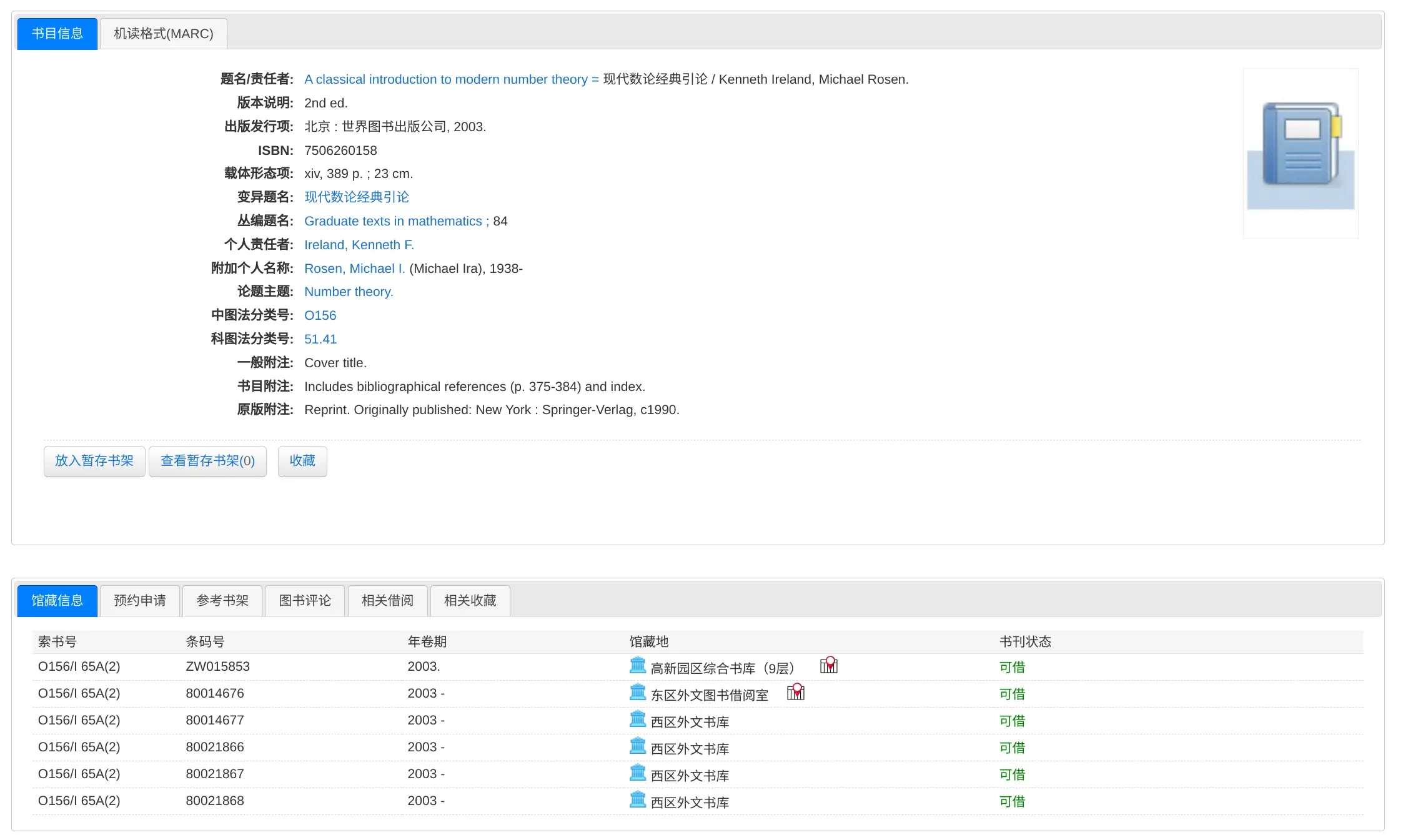Image resolution: width=1408 pixels, height=840 pixels.
Task: Open the Graduate texts in mathematics series link
Action: pos(393,221)
